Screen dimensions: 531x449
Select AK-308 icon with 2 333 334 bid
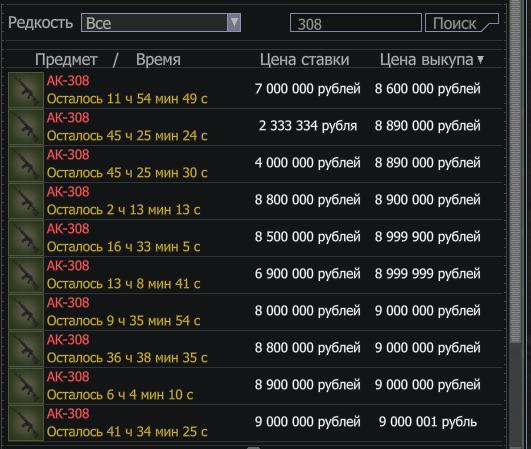coord(26,127)
